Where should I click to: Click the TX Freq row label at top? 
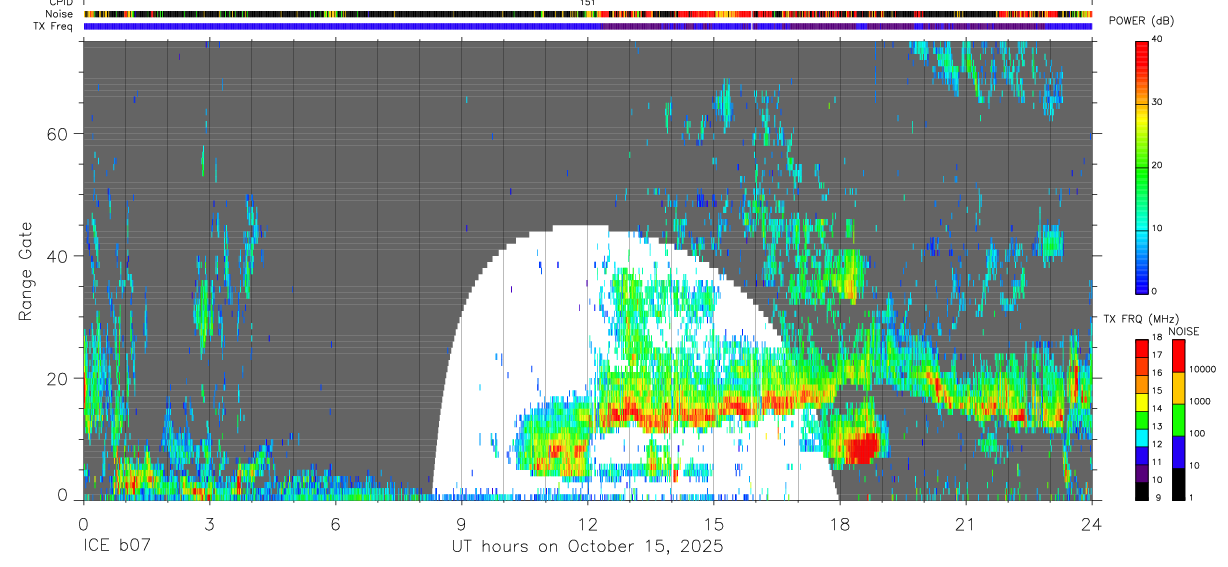coord(55,26)
